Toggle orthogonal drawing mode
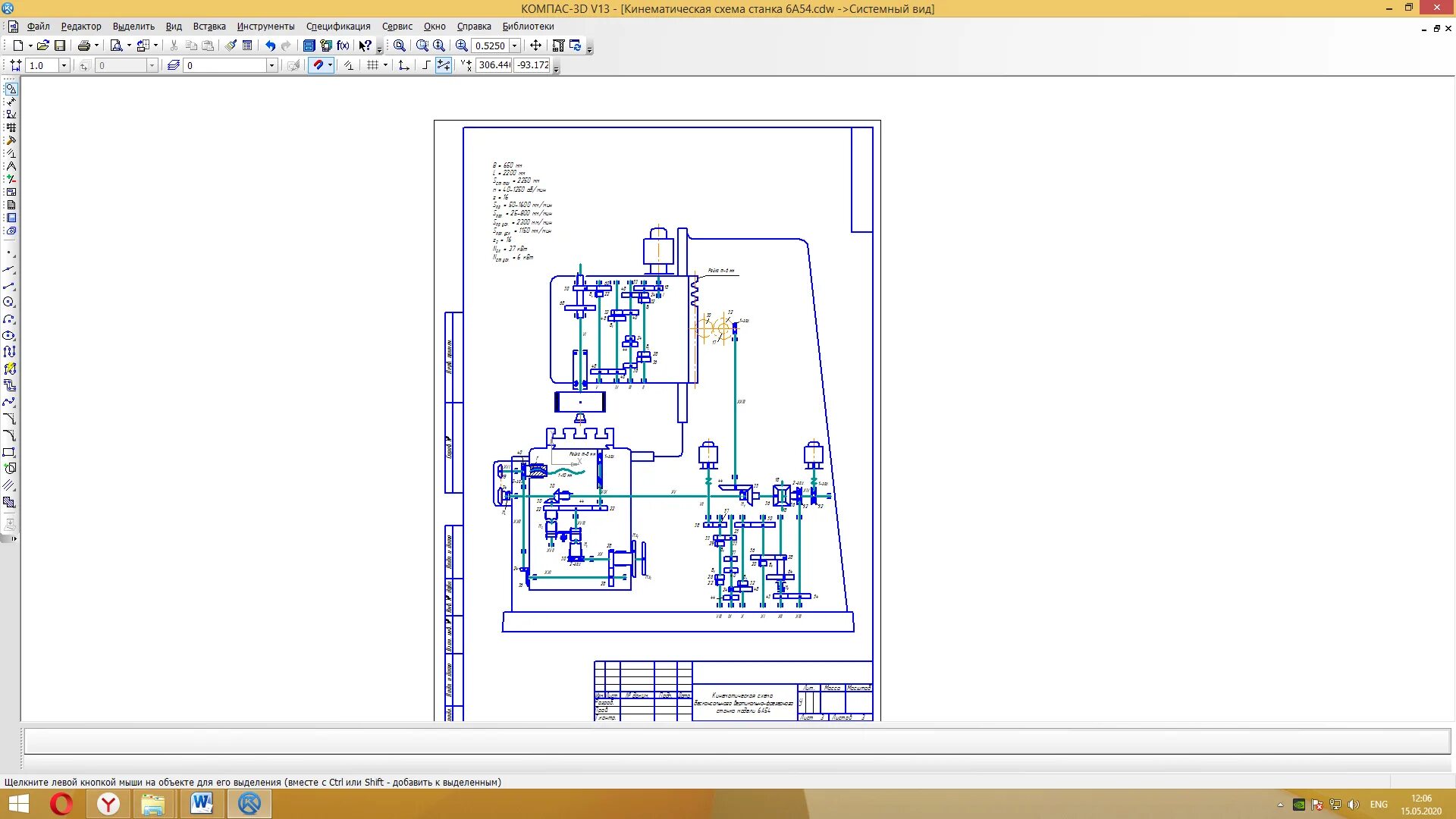The width and height of the screenshot is (1456, 819). (x=426, y=65)
